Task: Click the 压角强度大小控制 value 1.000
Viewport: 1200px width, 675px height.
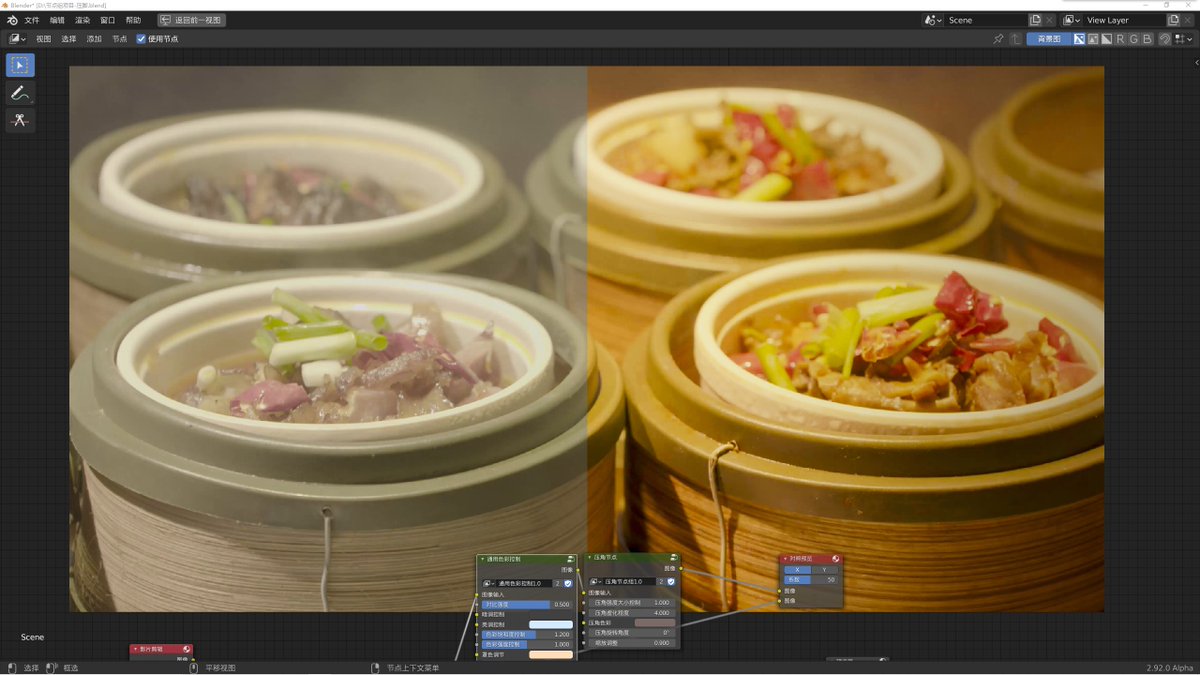Action: pyautogui.click(x=633, y=602)
